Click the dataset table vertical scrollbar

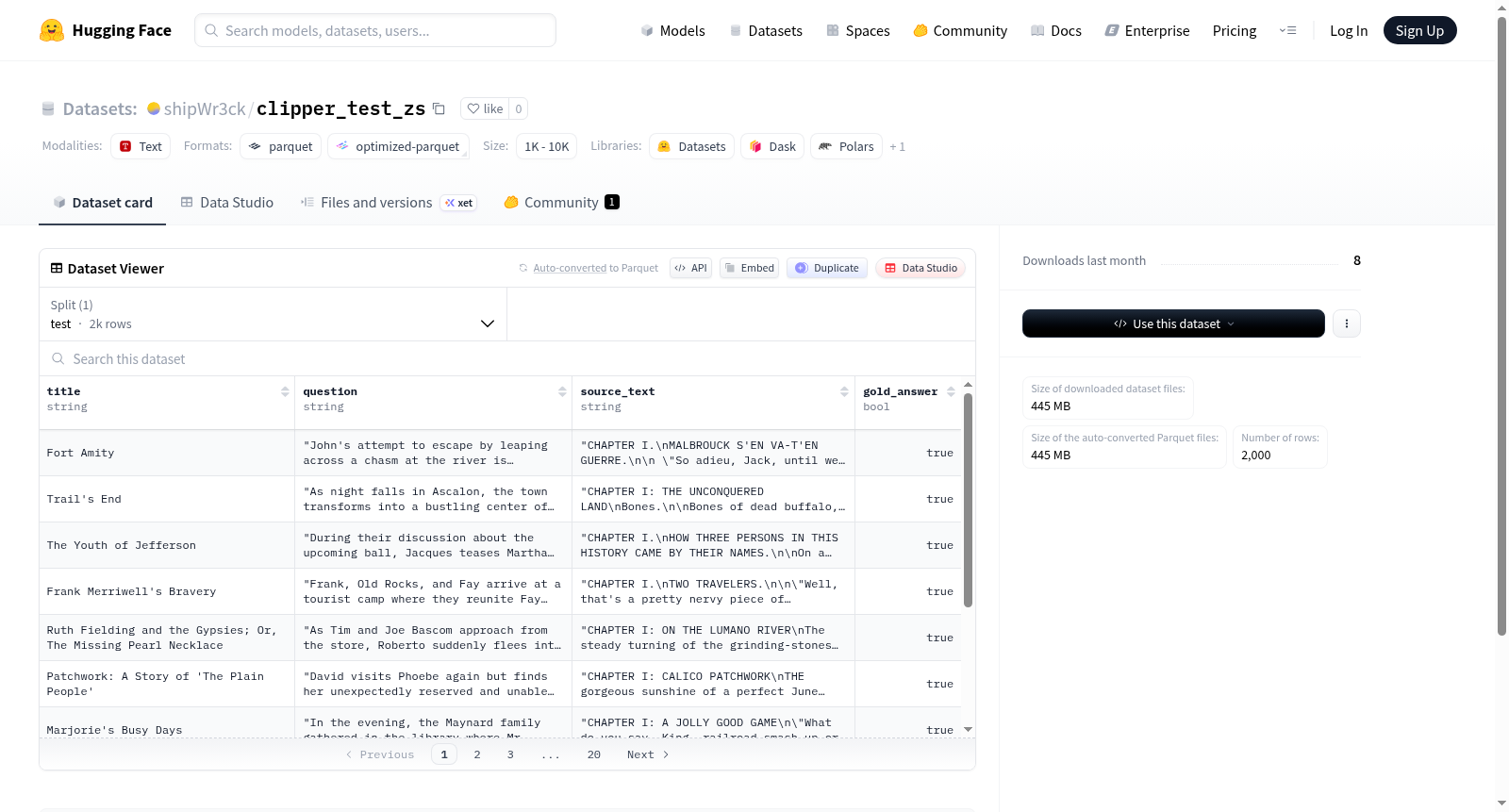click(x=968, y=500)
